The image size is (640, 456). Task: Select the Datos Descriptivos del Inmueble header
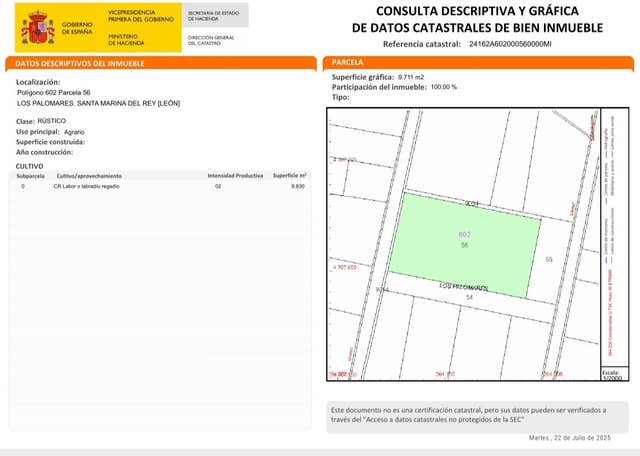(80, 63)
